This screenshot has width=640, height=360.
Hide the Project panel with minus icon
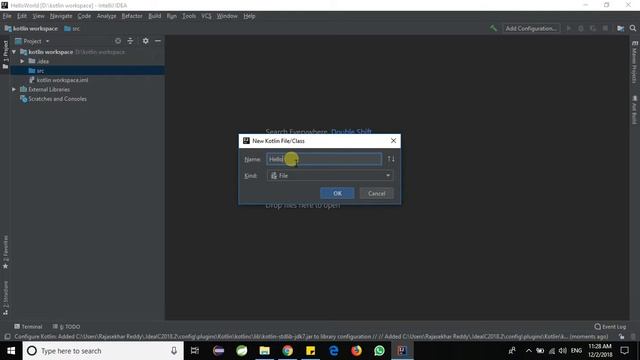point(158,41)
